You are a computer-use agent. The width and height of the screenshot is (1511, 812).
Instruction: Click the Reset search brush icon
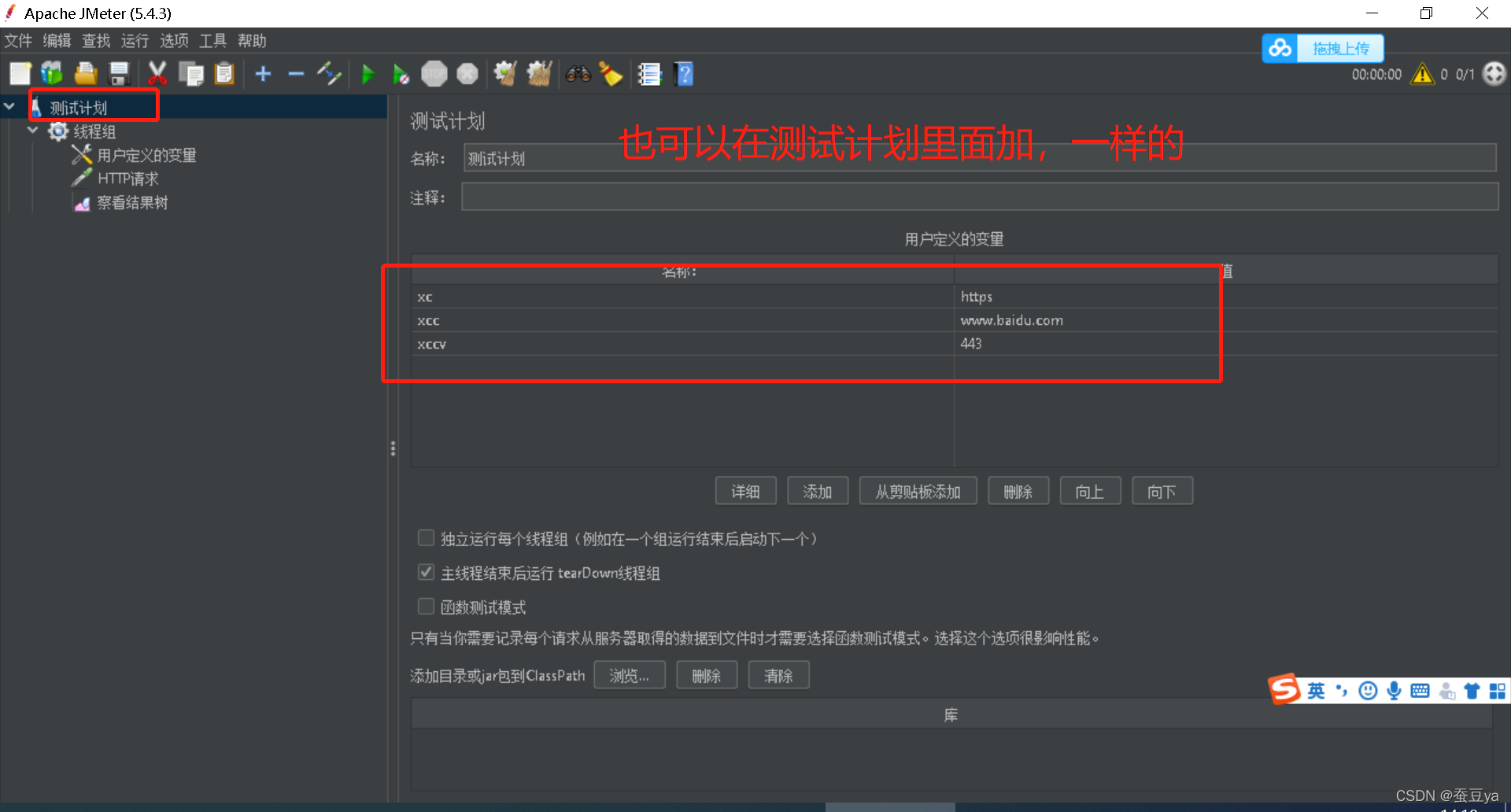pos(611,74)
